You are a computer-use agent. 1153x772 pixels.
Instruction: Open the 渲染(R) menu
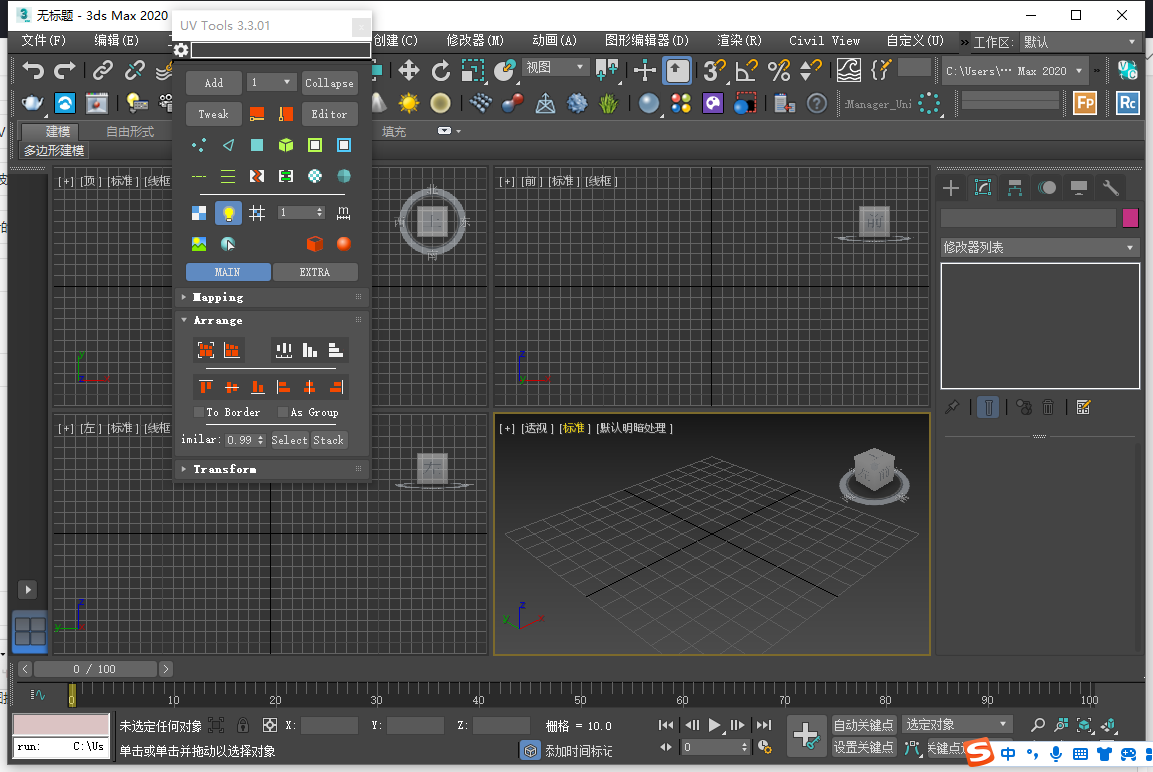tap(739, 40)
